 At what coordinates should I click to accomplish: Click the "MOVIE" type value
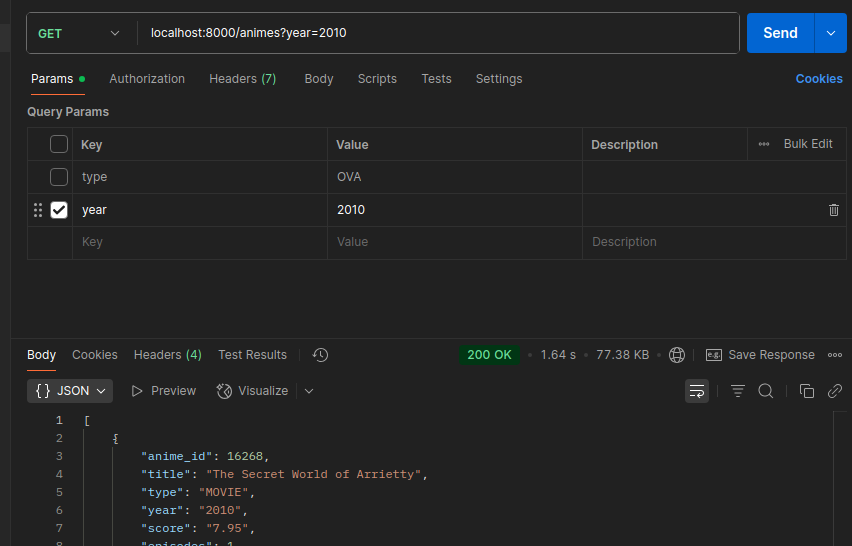tap(223, 492)
